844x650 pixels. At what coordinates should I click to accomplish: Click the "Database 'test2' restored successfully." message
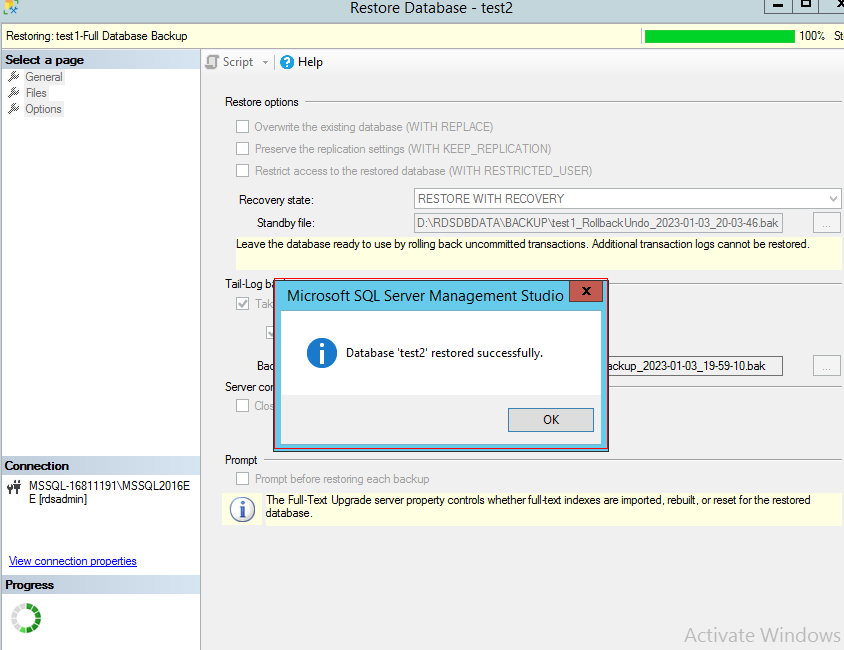click(445, 353)
